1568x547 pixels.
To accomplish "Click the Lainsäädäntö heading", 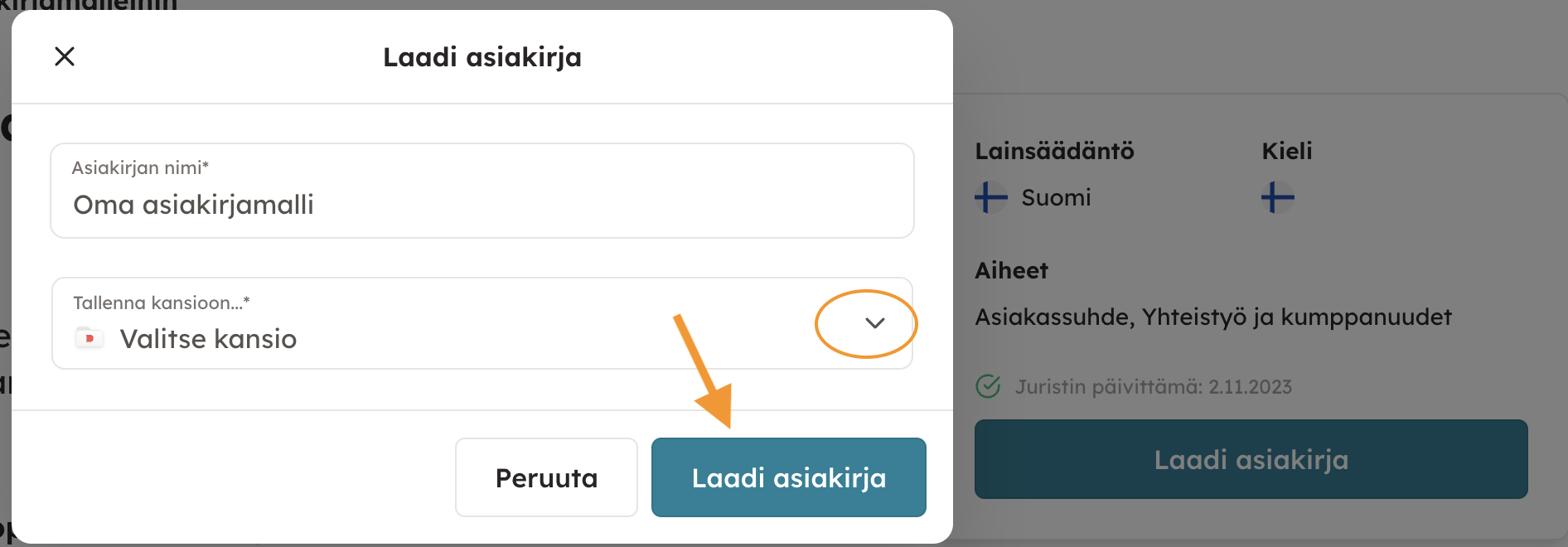I will (1054, 151).
